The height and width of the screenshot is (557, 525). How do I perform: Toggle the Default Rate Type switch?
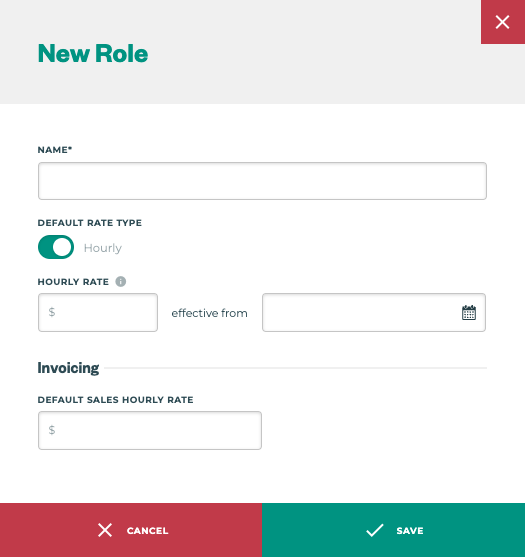click(56, 247)
